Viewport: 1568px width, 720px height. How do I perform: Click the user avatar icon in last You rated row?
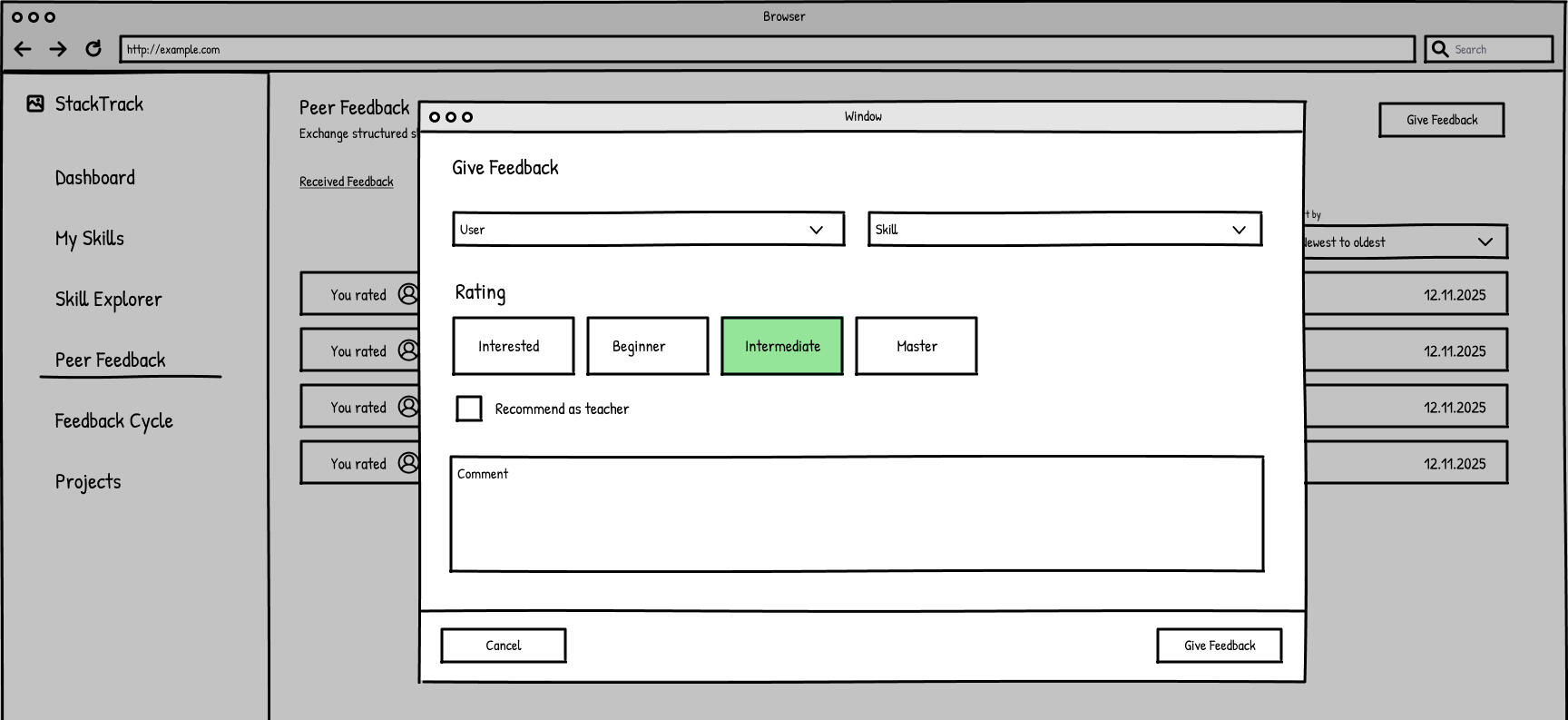coord(408,463)
